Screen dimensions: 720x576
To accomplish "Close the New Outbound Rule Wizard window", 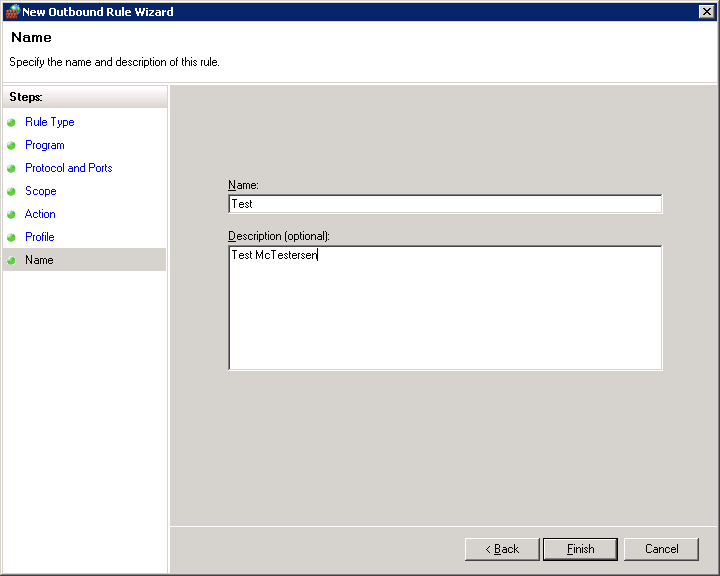I will (706, 11).
